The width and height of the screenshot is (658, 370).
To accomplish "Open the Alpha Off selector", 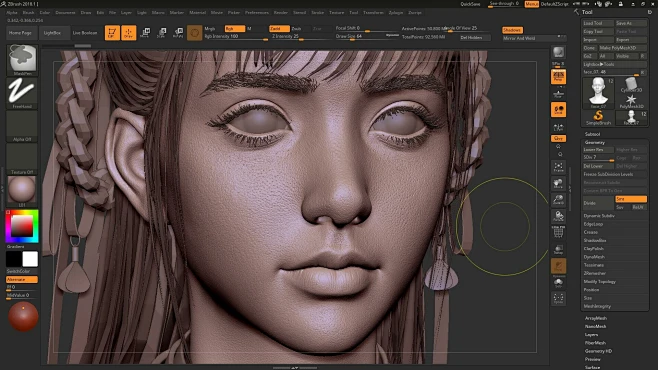I will 22,126.
